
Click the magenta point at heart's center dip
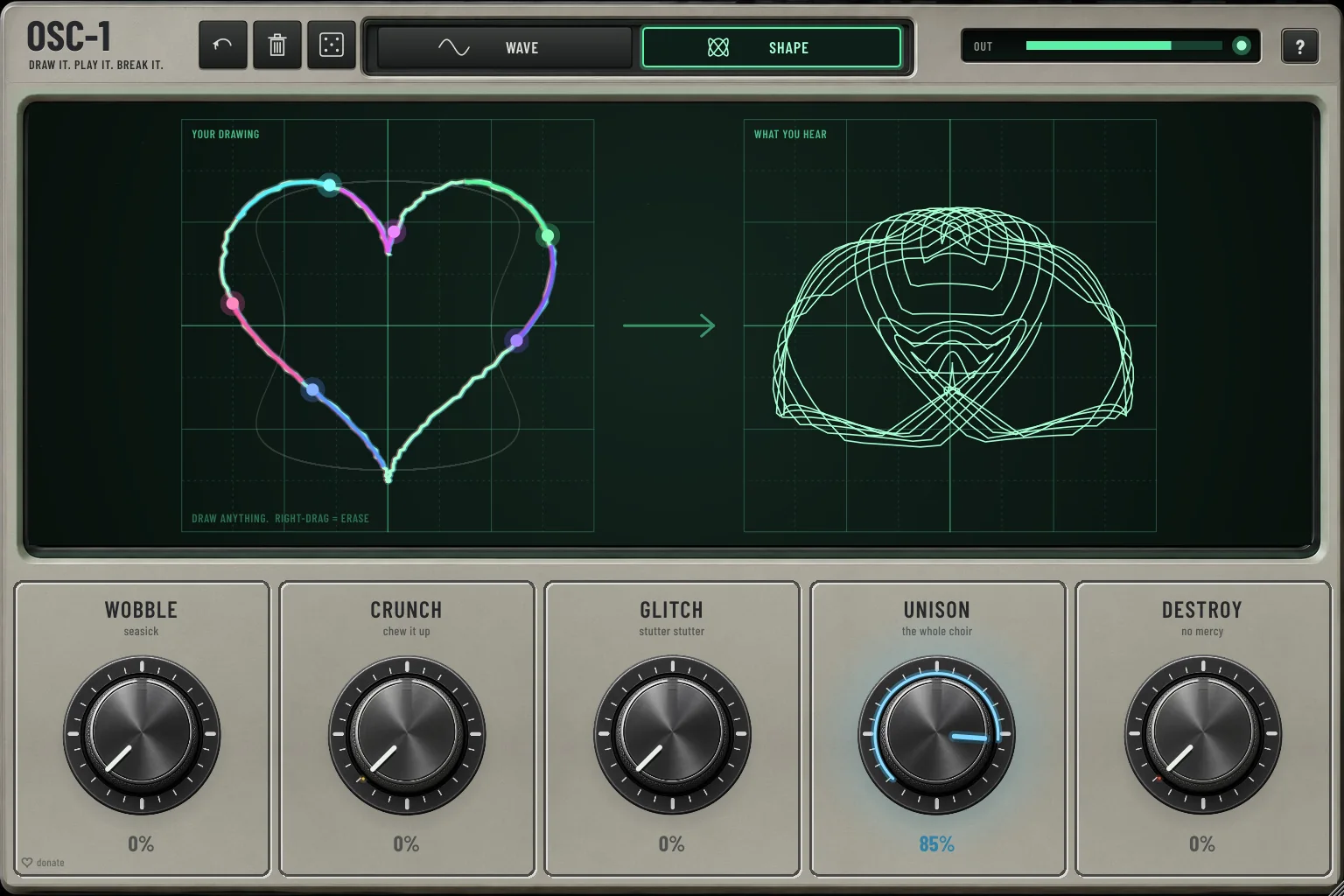[394, 232]
